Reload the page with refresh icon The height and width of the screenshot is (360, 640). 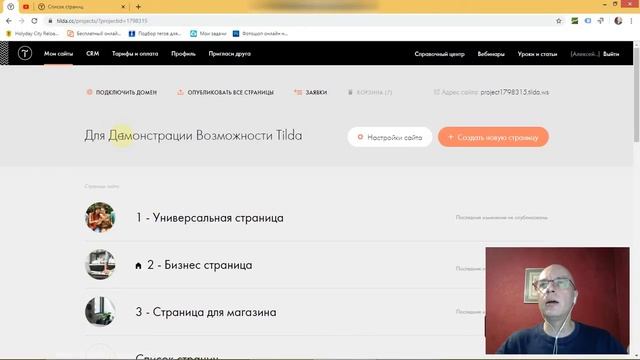pos(34,21)
